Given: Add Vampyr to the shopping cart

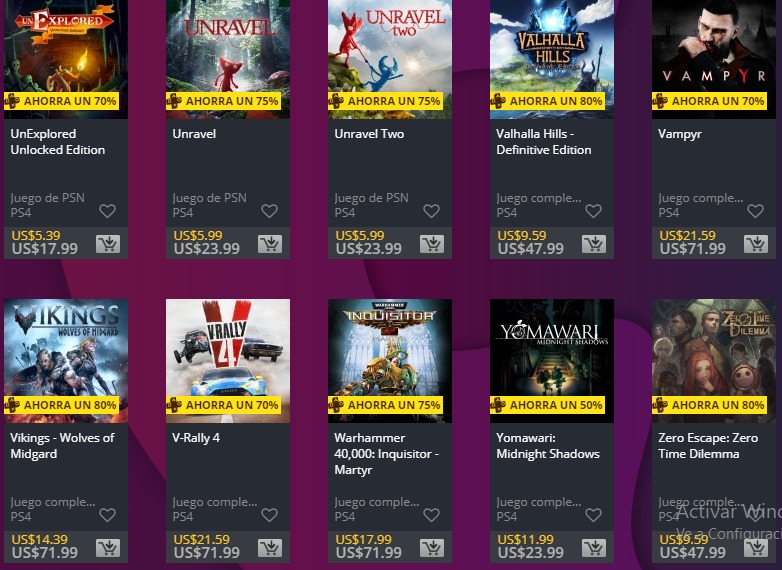Looking at the screenshot, I should (756, 244).
